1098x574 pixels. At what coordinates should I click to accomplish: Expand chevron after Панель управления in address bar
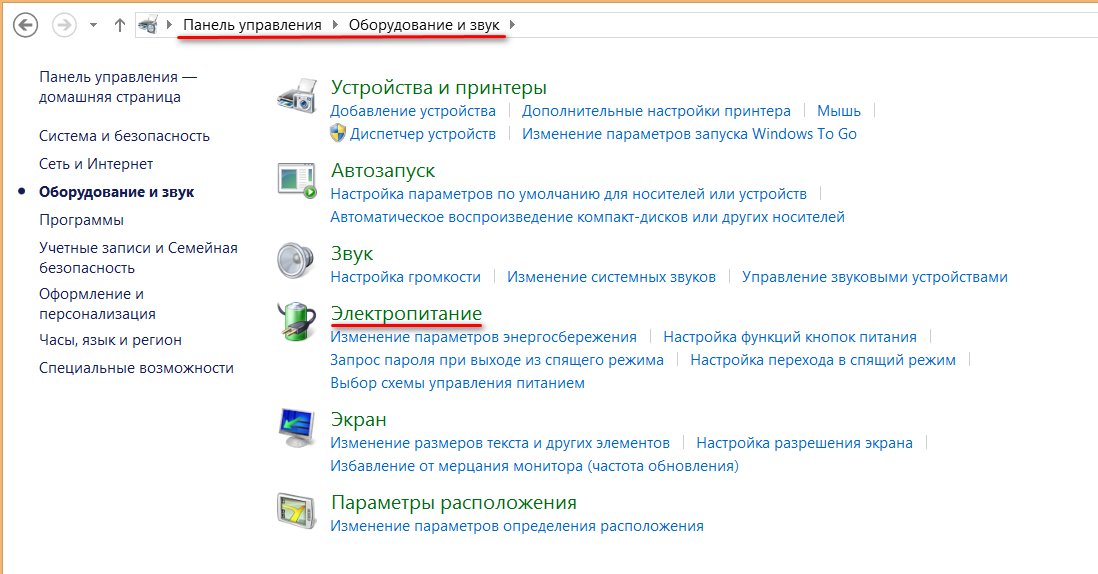(335, 24)
